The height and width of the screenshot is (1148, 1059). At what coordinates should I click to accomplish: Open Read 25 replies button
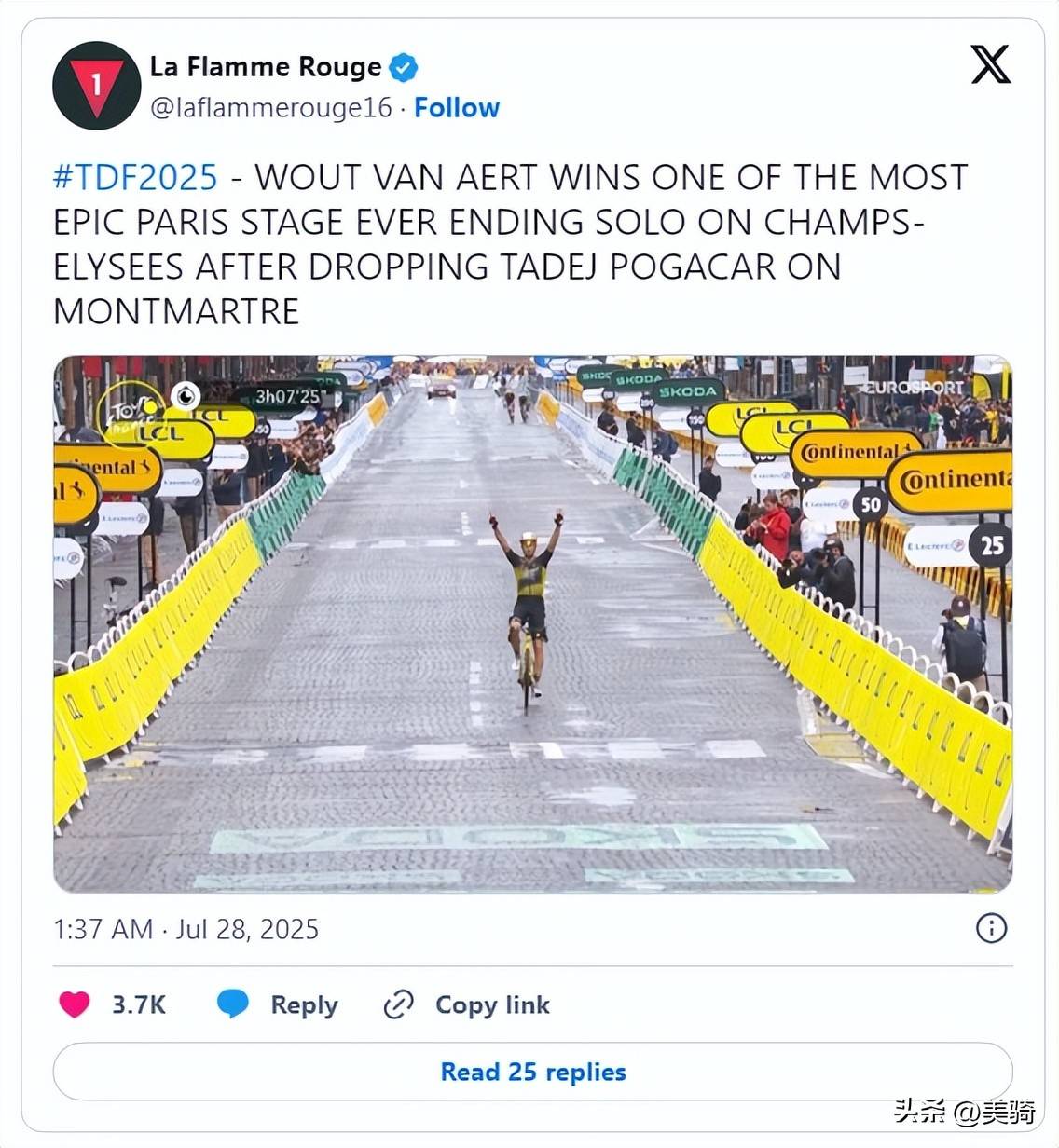[x=532, y=1072]
